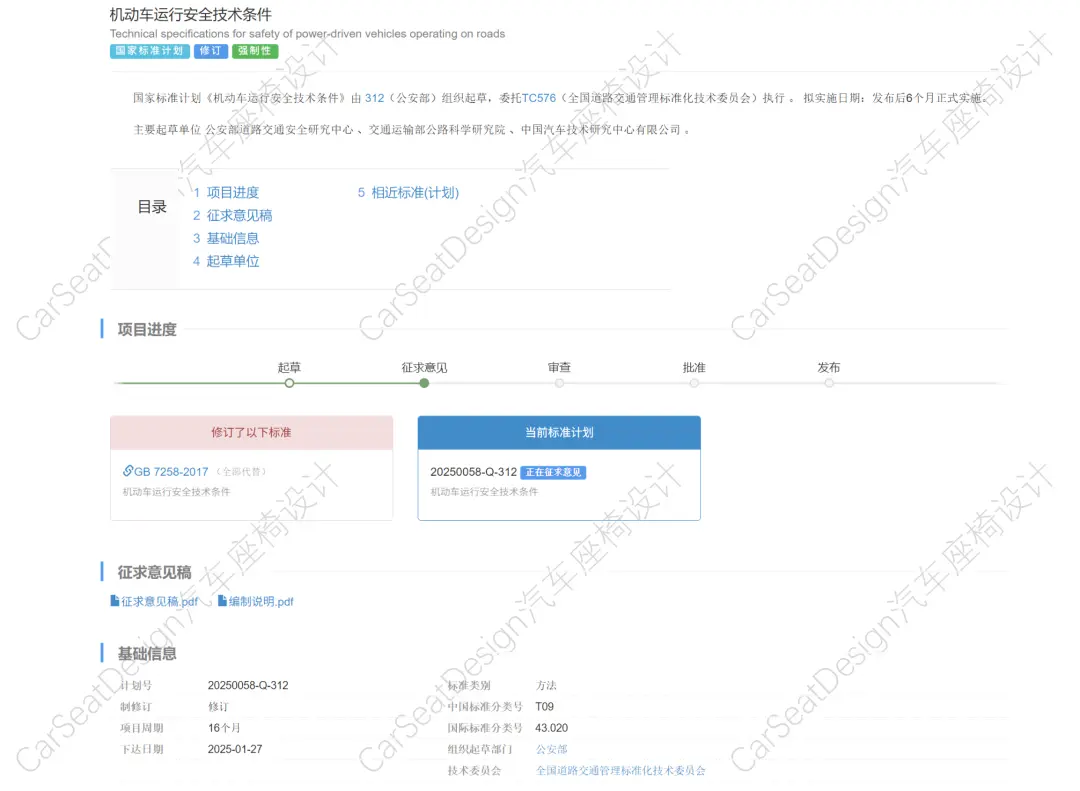This screenshot has height=791, width=1080.
Task: Click the chain link icon before GB 7258-2017
Action: (x=128, y=471)
